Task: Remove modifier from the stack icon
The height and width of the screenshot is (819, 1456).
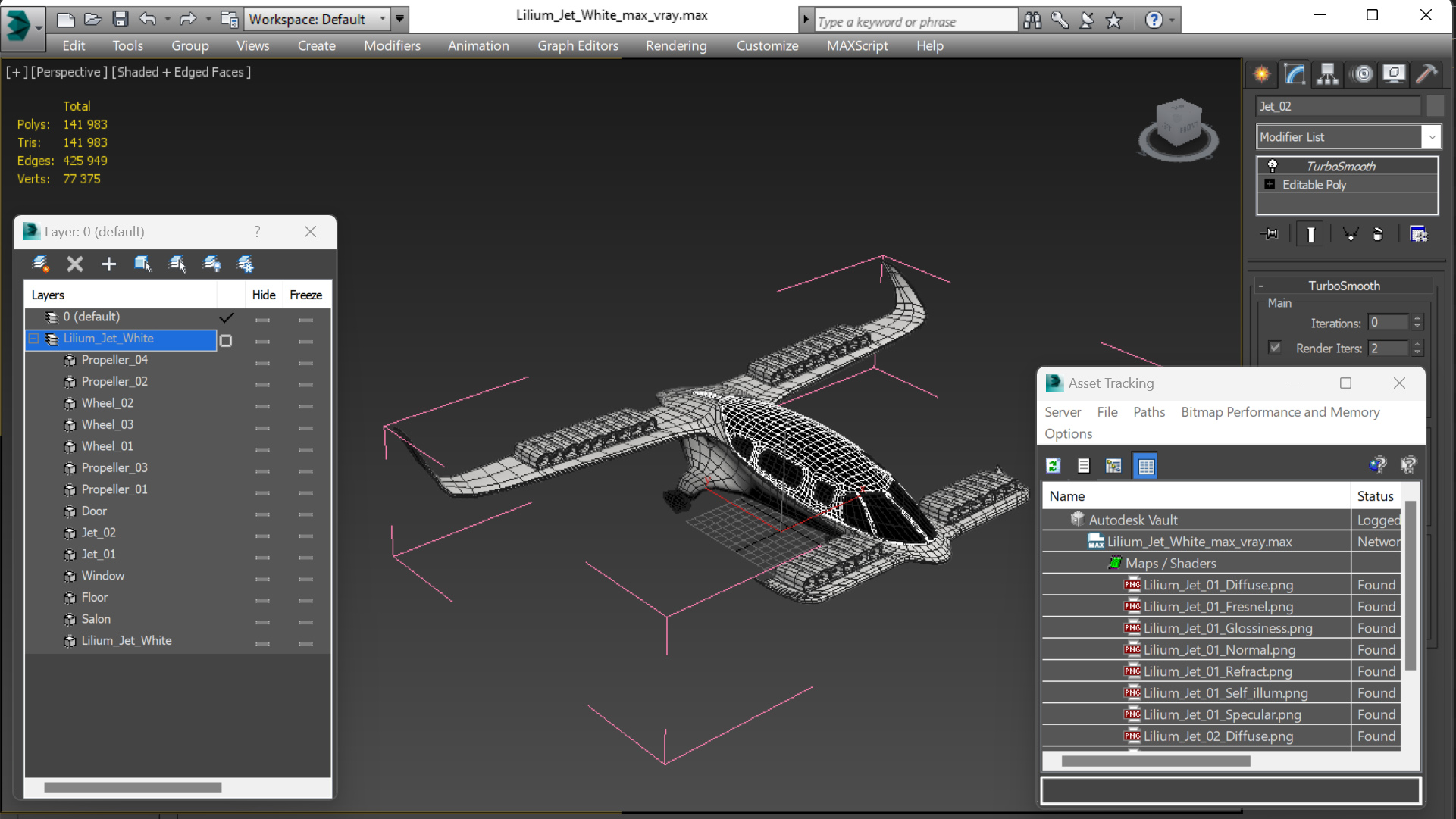Action: coord(1378,234)
